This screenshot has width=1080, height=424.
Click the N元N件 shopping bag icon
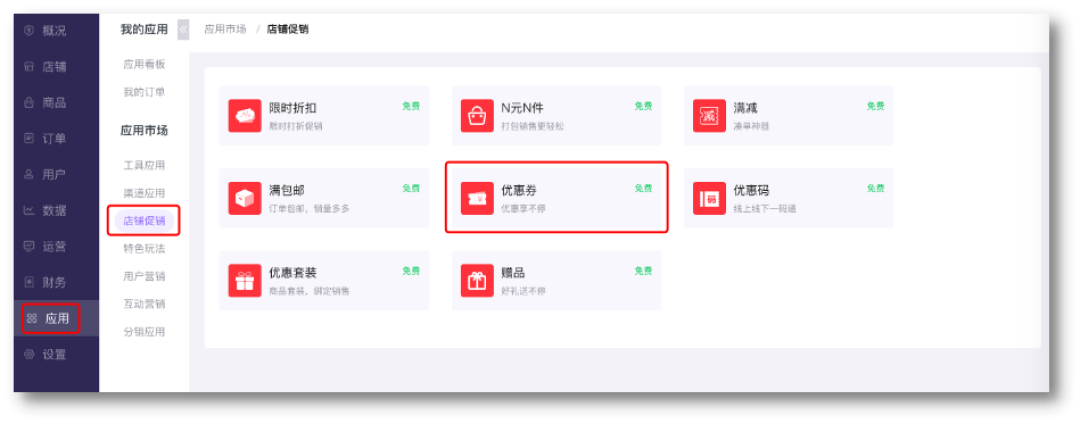point(477,116)
